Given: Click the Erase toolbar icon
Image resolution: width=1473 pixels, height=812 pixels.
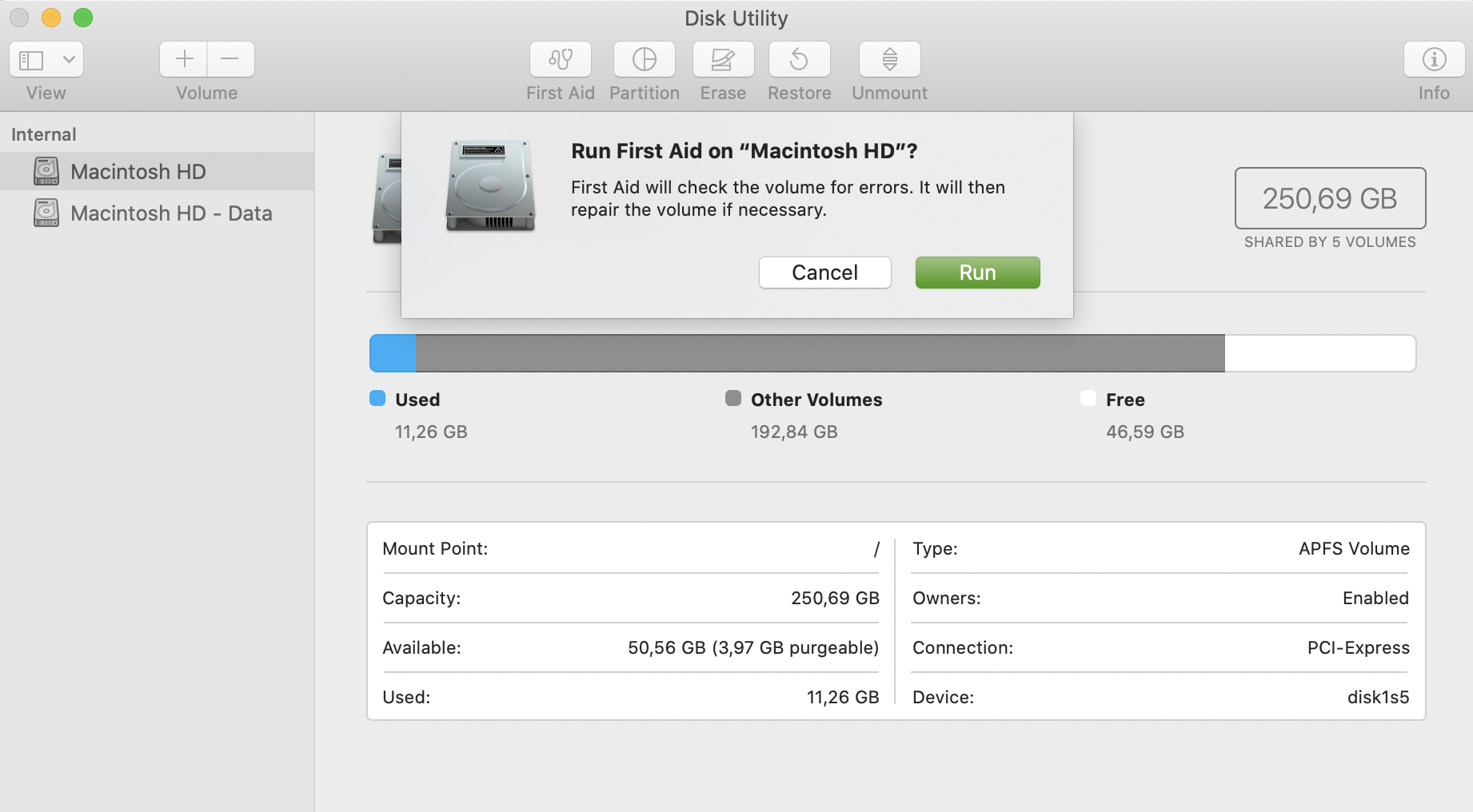Looking at the screenshot, I should click(x=723, y=59).
